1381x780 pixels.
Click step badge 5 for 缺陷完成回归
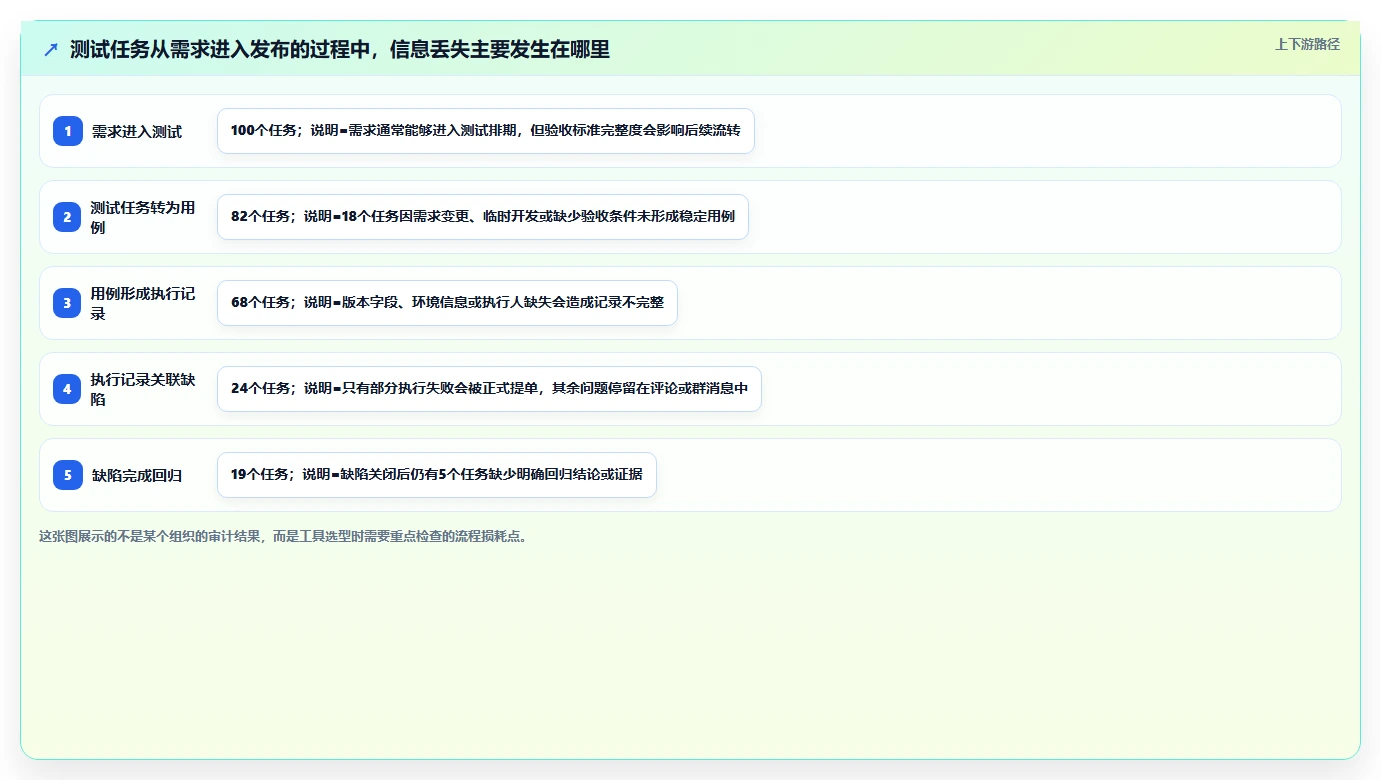[x=68, y=475]
